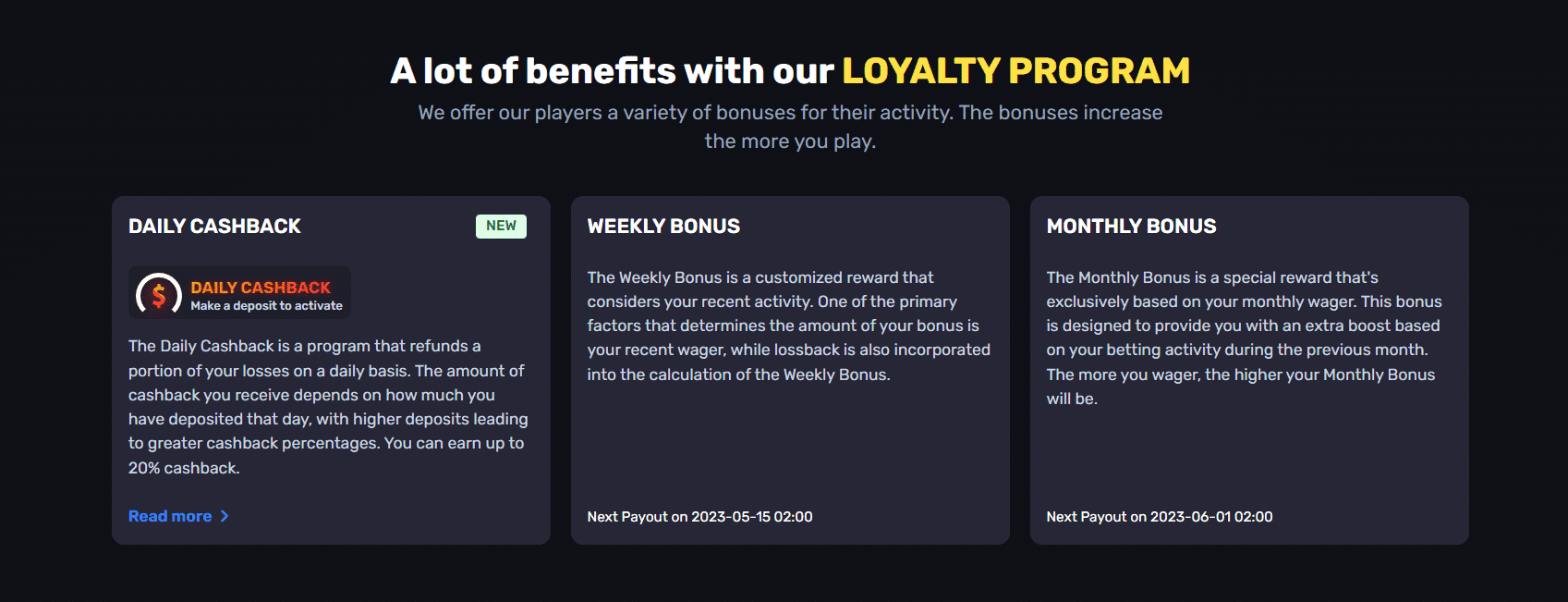Click the DAILY CASHBACK heading

point(213,225)
